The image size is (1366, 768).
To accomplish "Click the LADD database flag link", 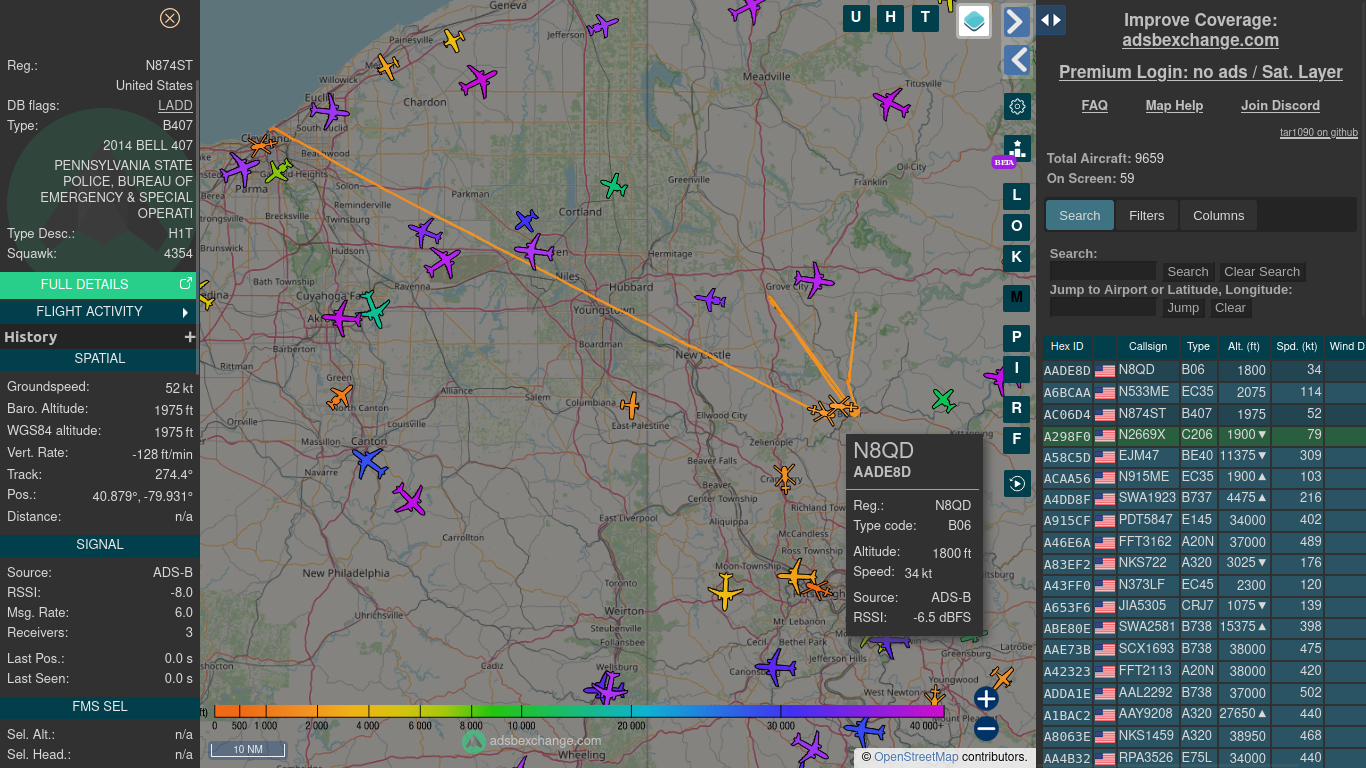I will (175, 105).
